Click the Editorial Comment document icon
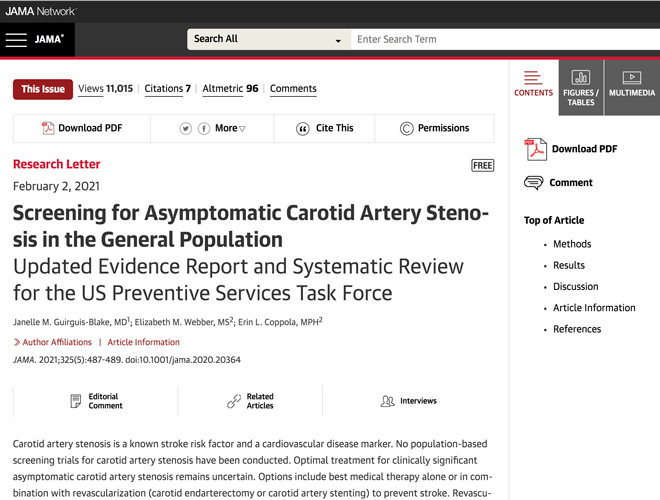The width and height of the screenshot is (660, 500). [x=76, y=401]
